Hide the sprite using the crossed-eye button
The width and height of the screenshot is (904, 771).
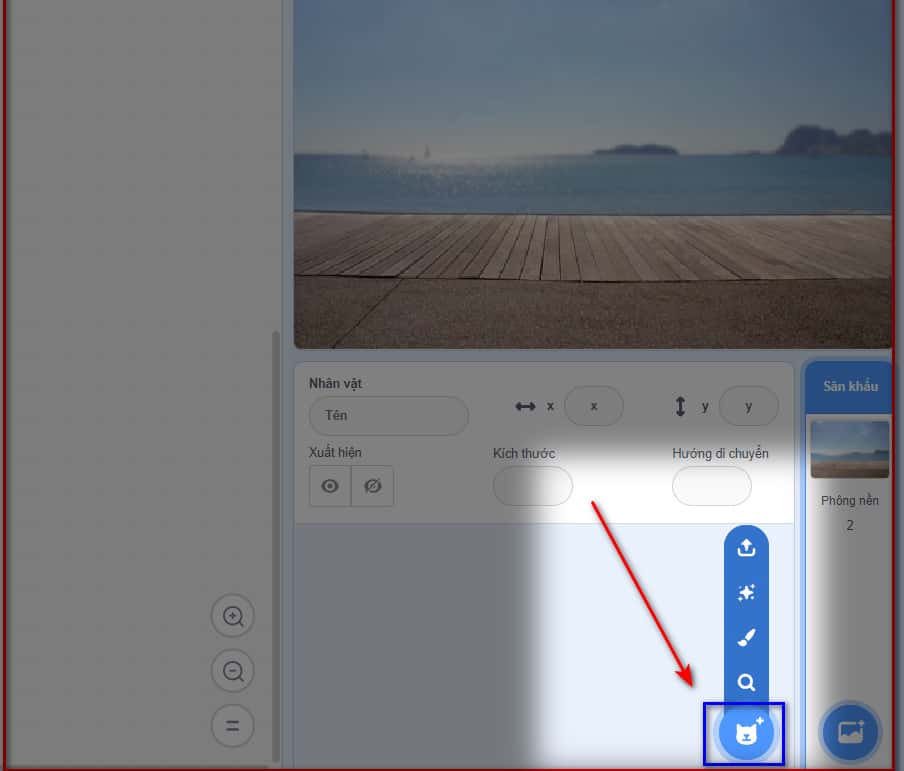pos(373,486)
